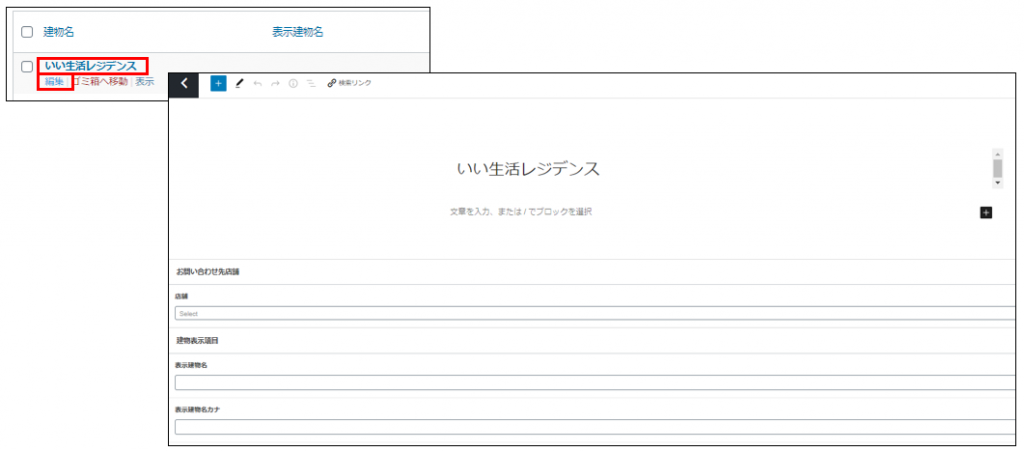Click the scrollbar down arrow
1024x452 pixels.
(x=997, y=184)
